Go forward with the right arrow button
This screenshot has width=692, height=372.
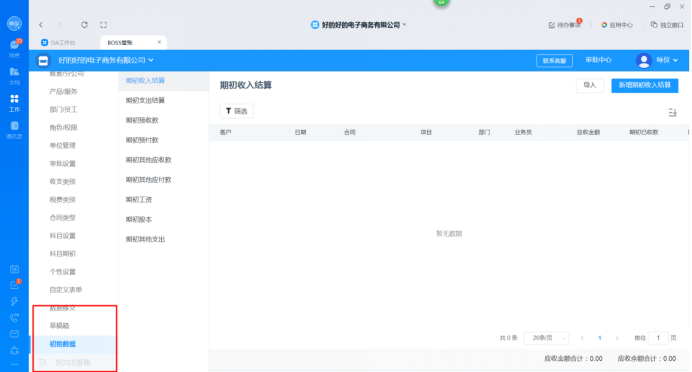click(x=60, y=25)
